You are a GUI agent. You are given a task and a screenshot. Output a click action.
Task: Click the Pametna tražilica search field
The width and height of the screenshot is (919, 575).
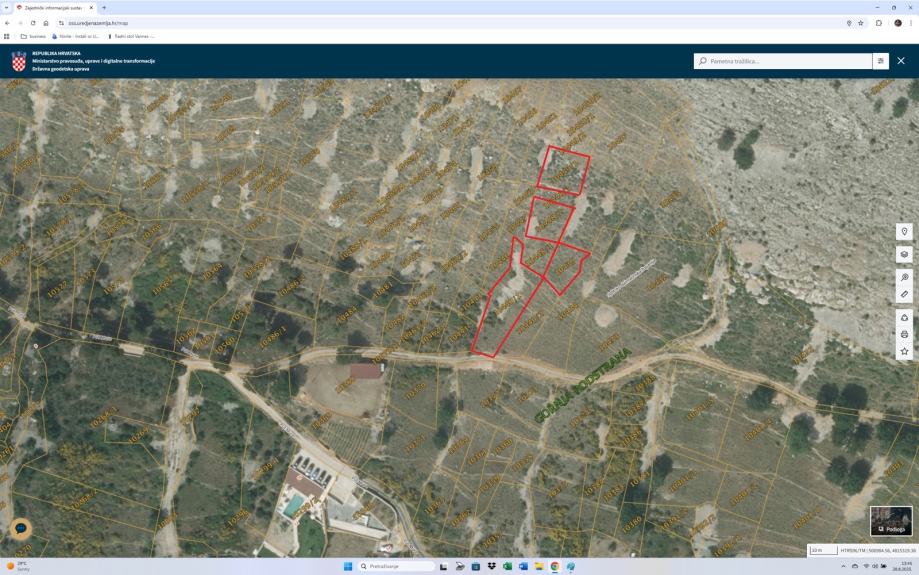(x=783, y=61)
